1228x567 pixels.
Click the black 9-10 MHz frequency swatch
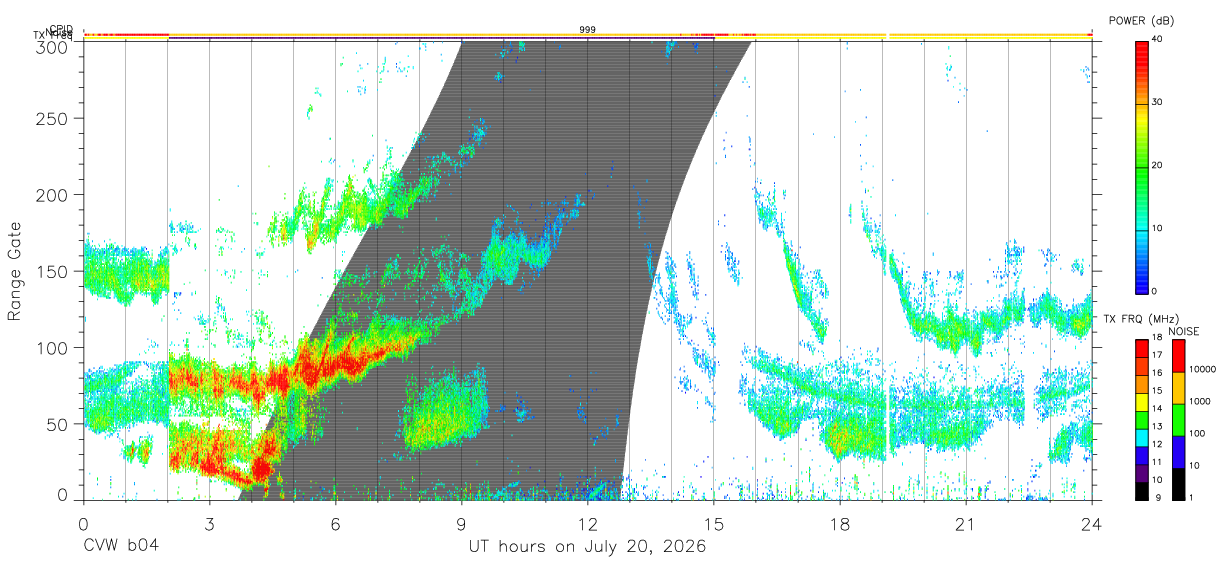pyautogui.click(x=1140, y=490)
